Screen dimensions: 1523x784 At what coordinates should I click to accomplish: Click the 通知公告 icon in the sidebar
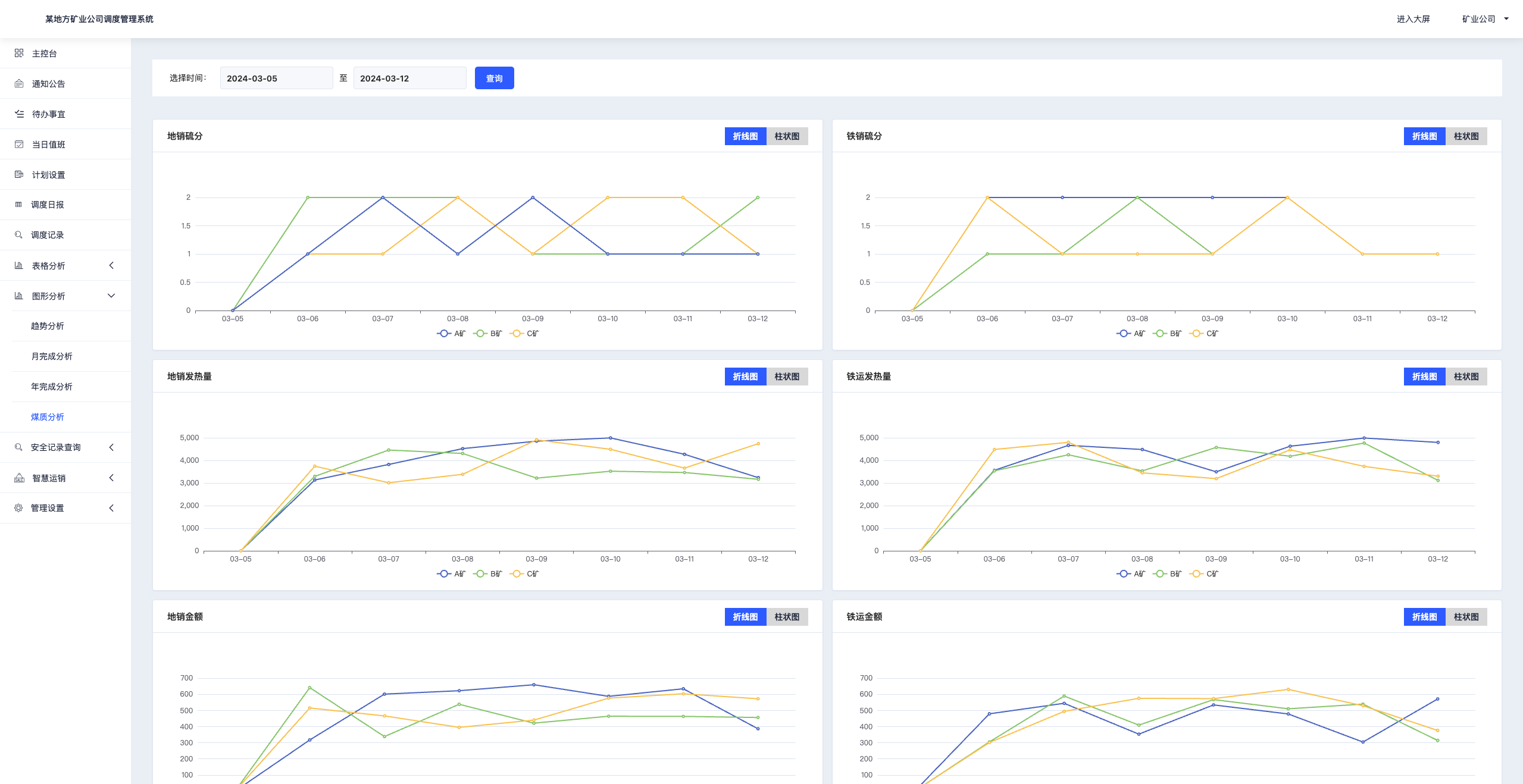coord(19,83)
